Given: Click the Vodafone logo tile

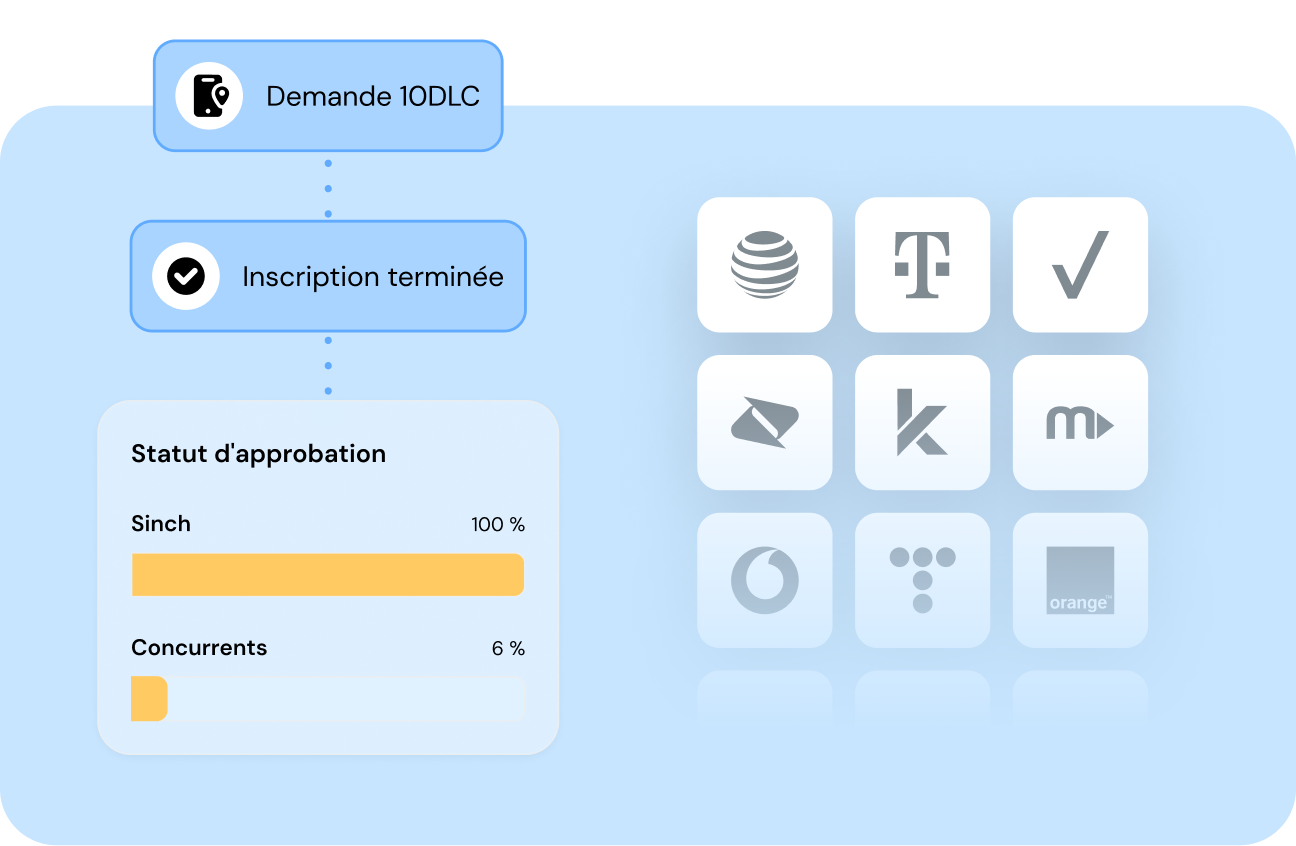Looking at the screenshot, I should click(x=764, y=581).
